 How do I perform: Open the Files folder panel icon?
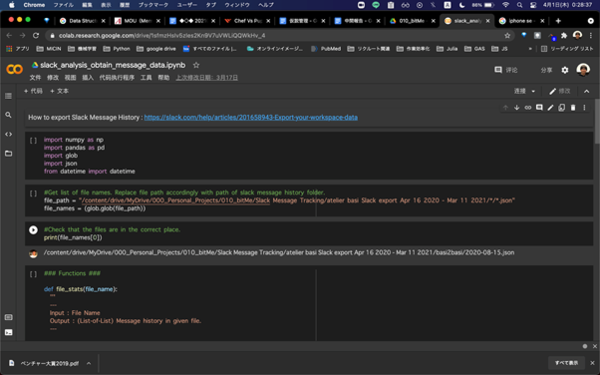click(x=8, y=153)
